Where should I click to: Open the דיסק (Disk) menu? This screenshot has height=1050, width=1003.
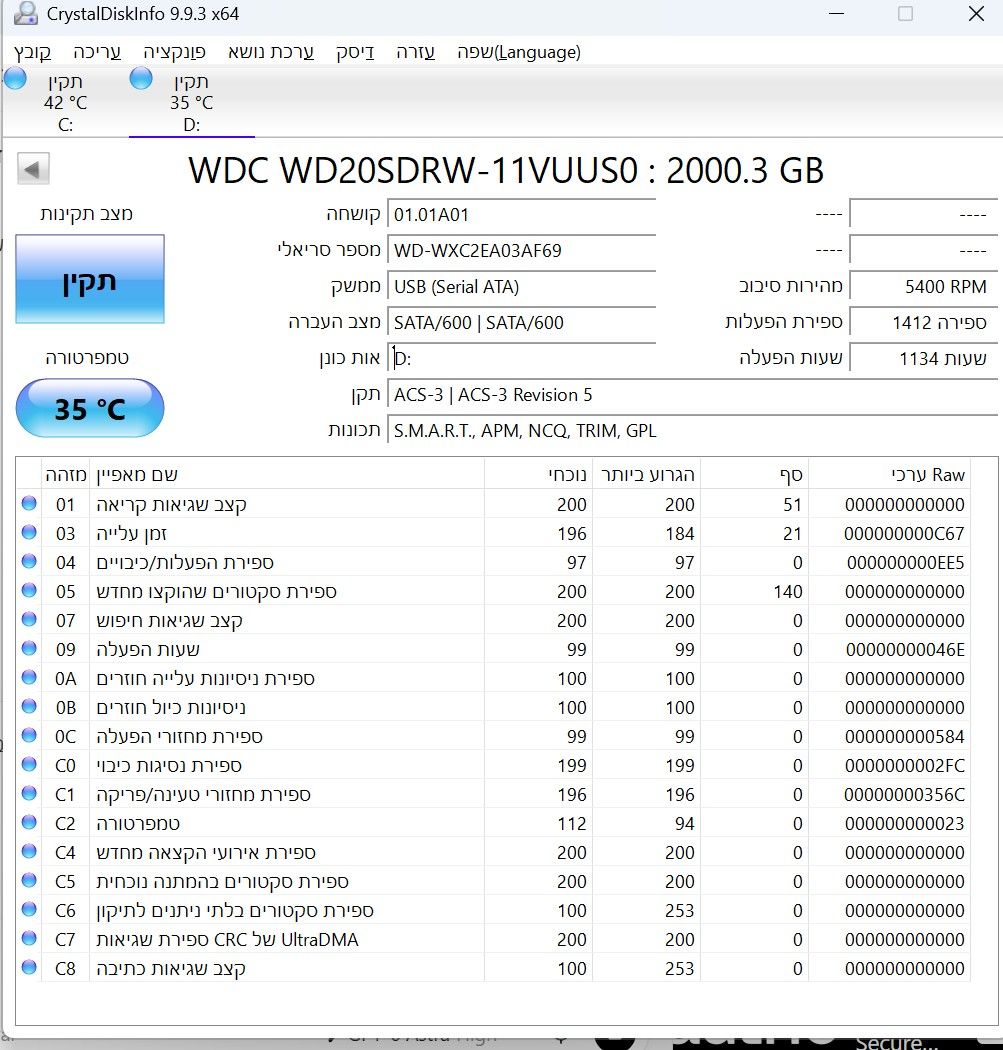tap(355, 52)
